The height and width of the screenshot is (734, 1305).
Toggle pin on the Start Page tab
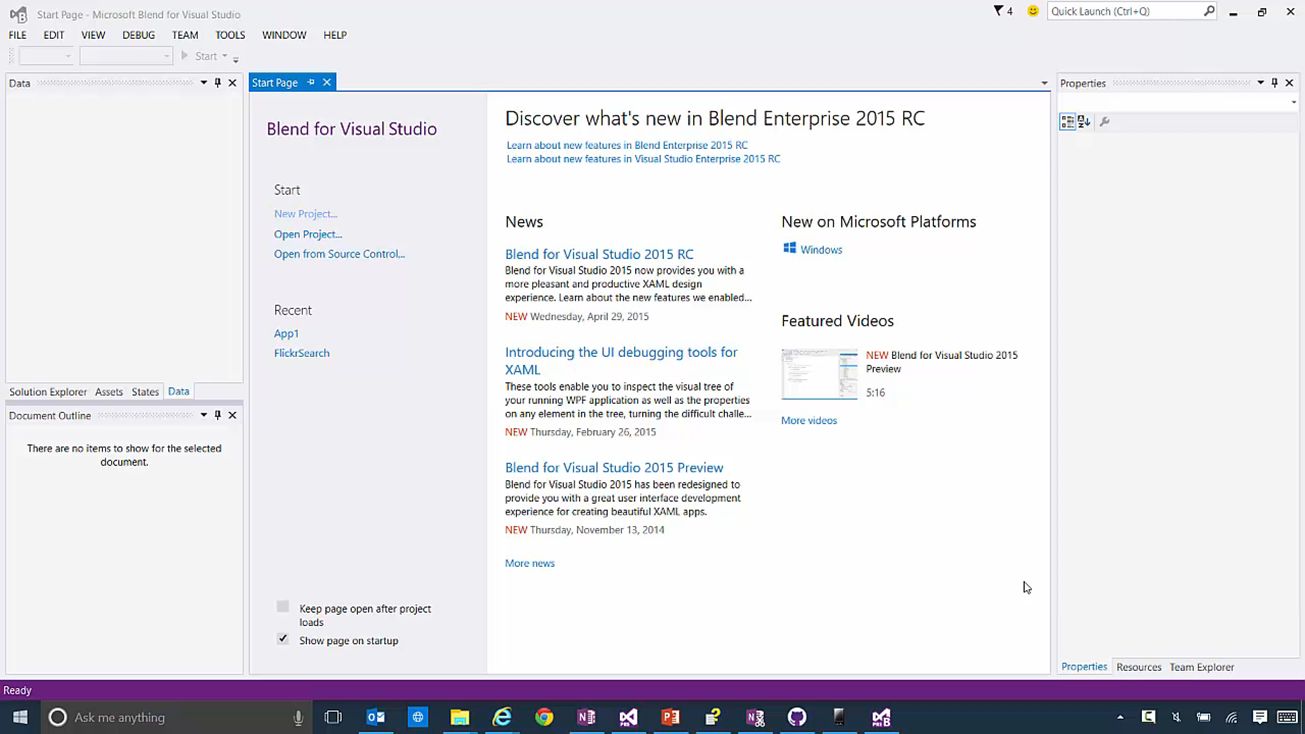311,82
